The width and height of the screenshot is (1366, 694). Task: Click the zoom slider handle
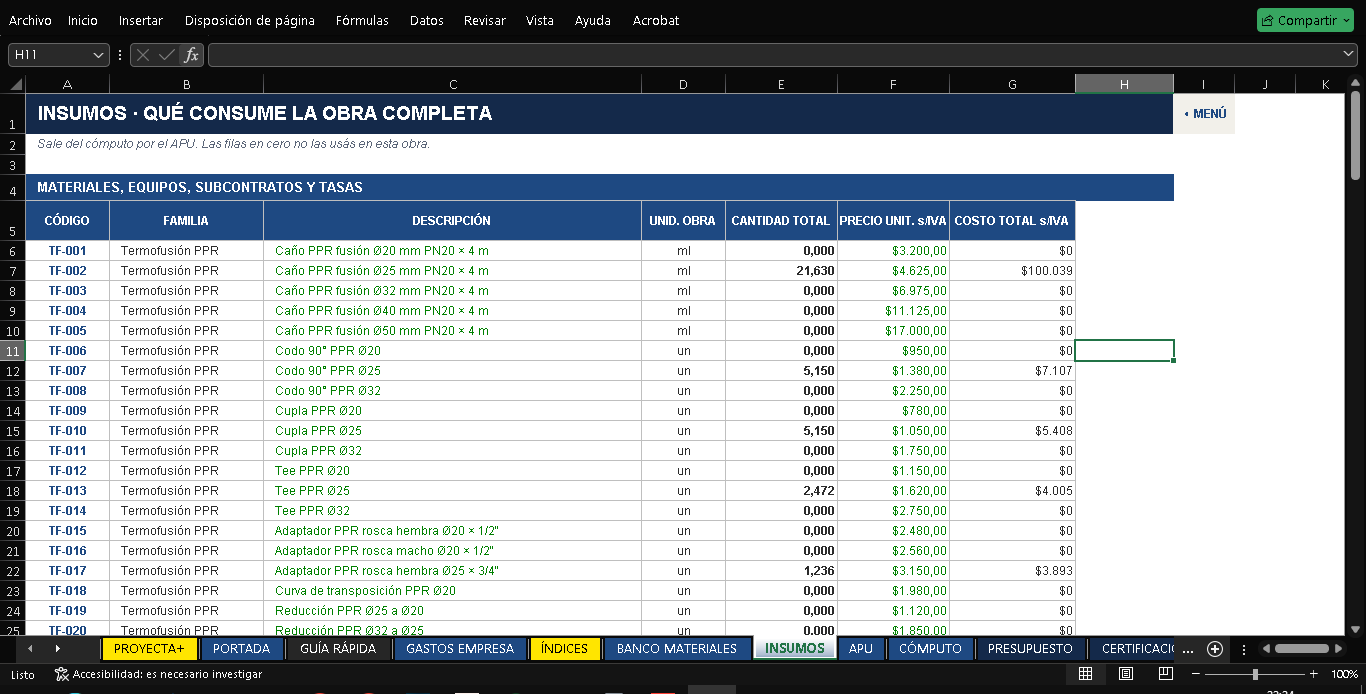[1255, 675]
